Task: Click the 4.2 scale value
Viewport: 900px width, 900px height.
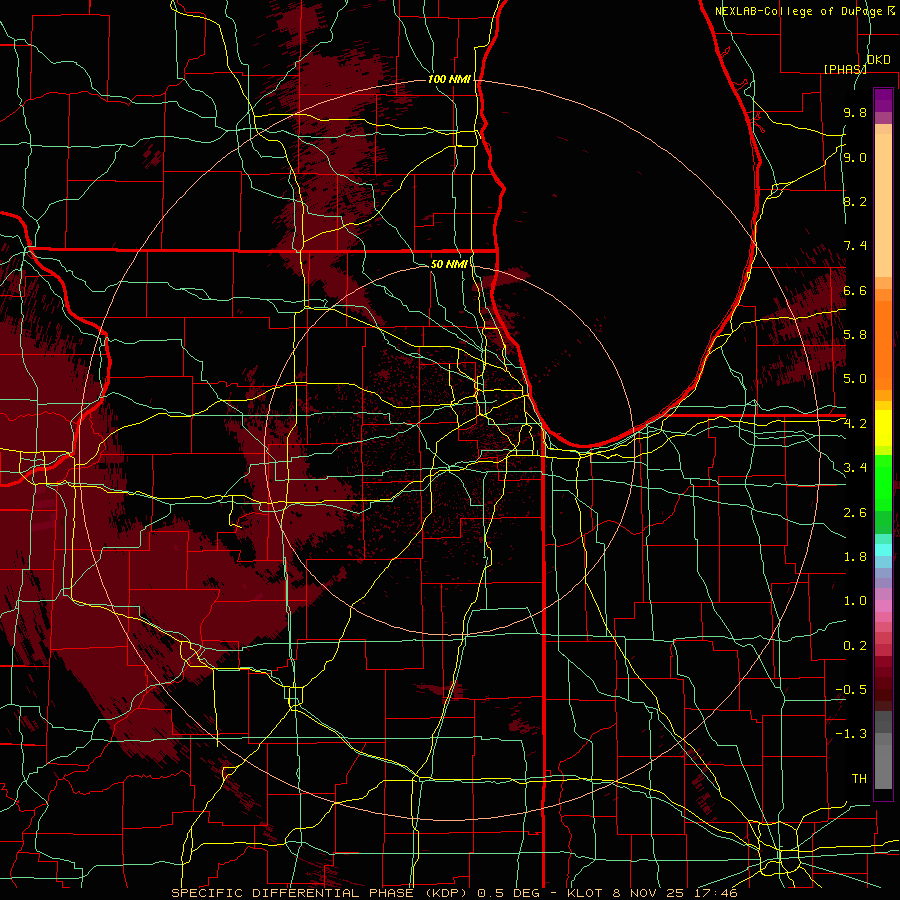Action: point(855,424)
